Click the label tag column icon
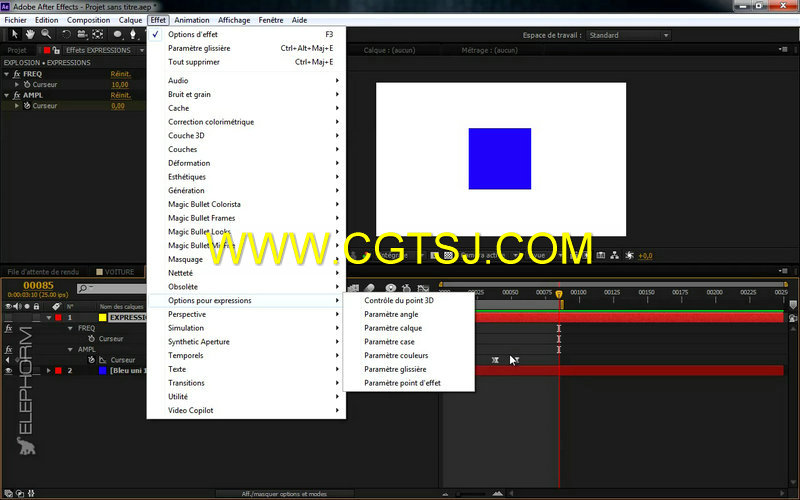Viewport: 800px width, 500px height. [x=56, y=306]
